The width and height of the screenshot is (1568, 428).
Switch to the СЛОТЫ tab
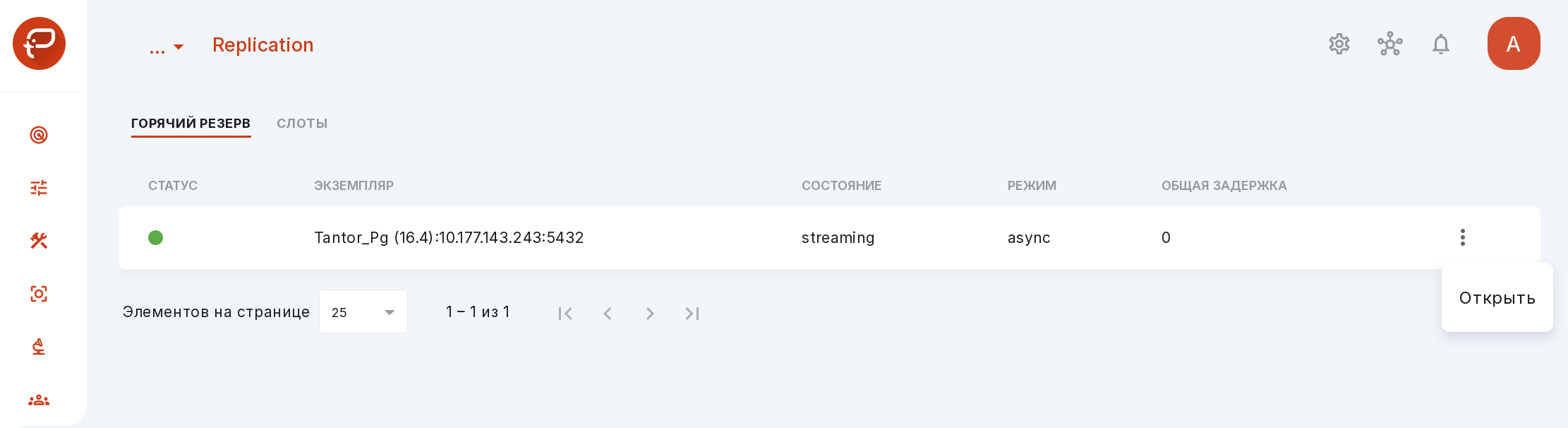coord(302,124)
